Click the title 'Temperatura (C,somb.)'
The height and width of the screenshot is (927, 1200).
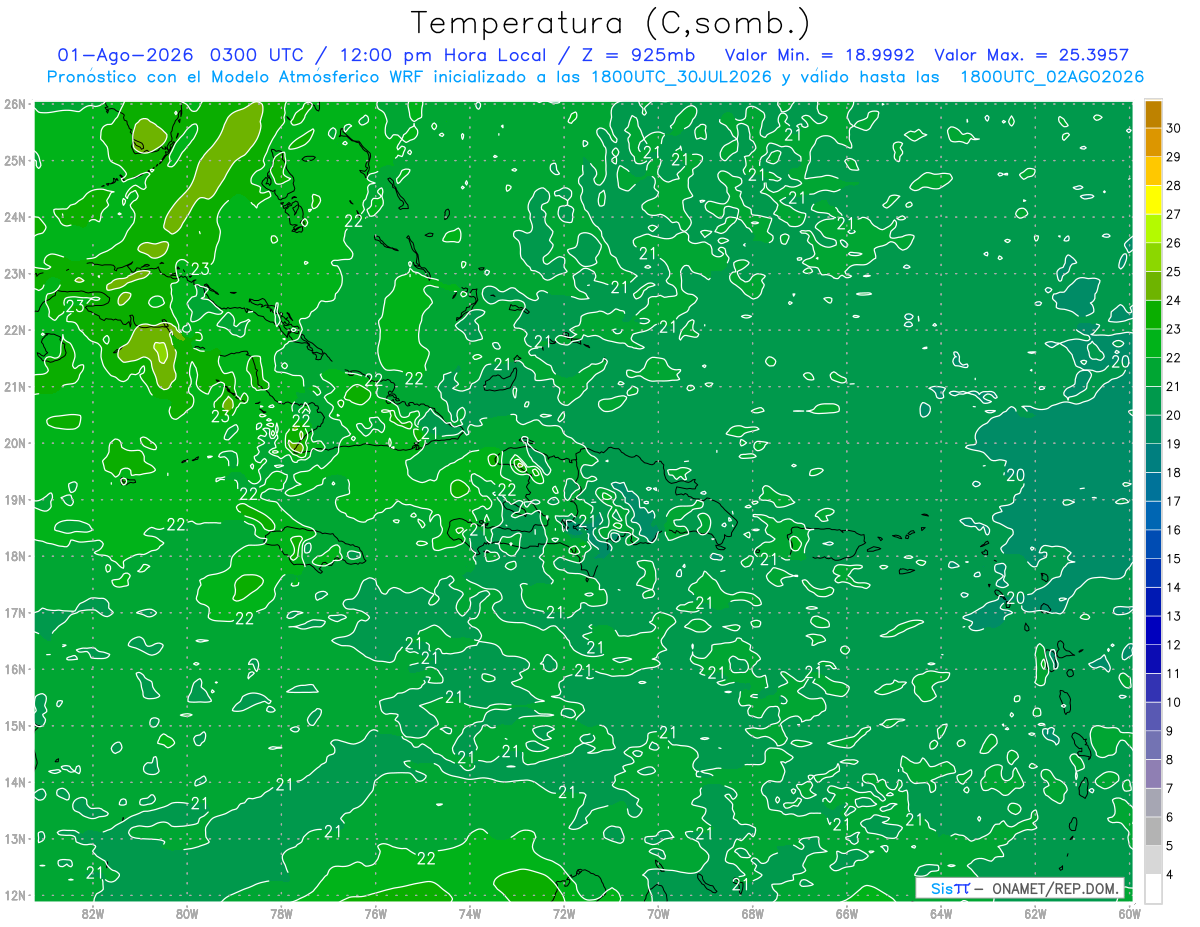pyautogui.click(x=611, y=24)
